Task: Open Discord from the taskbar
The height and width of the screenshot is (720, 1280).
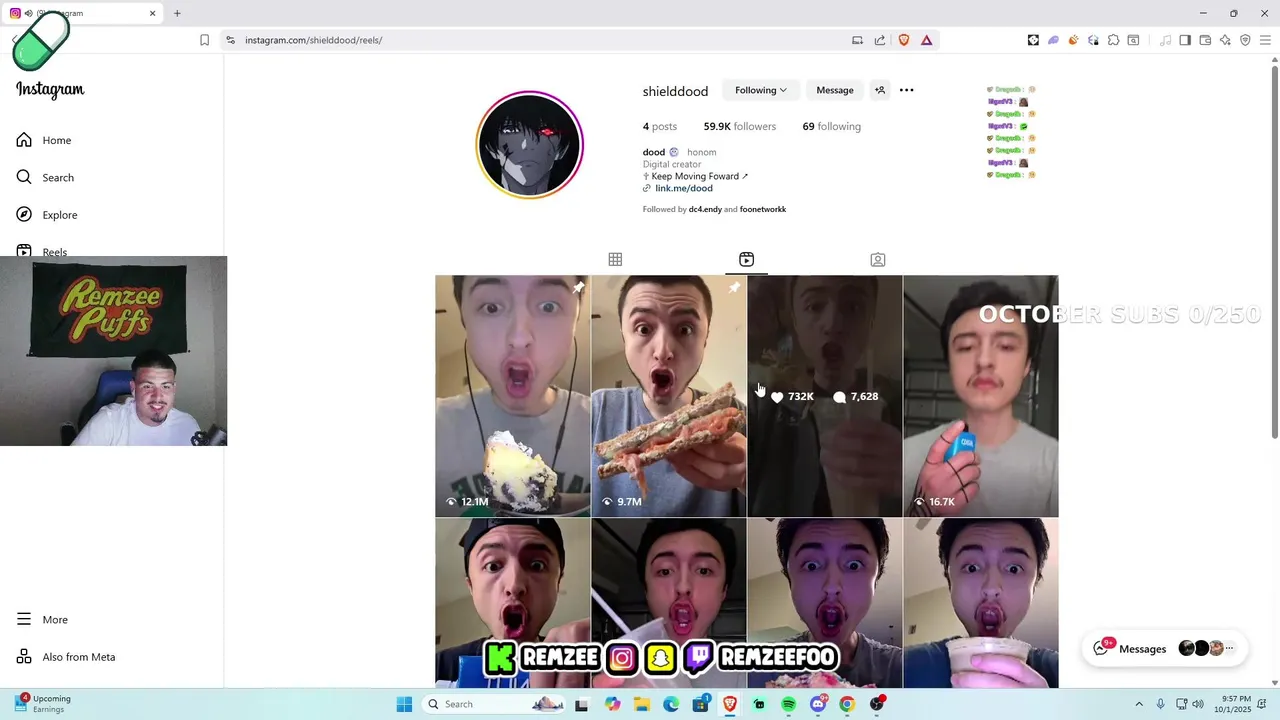Action: click(x=818, y=704)
